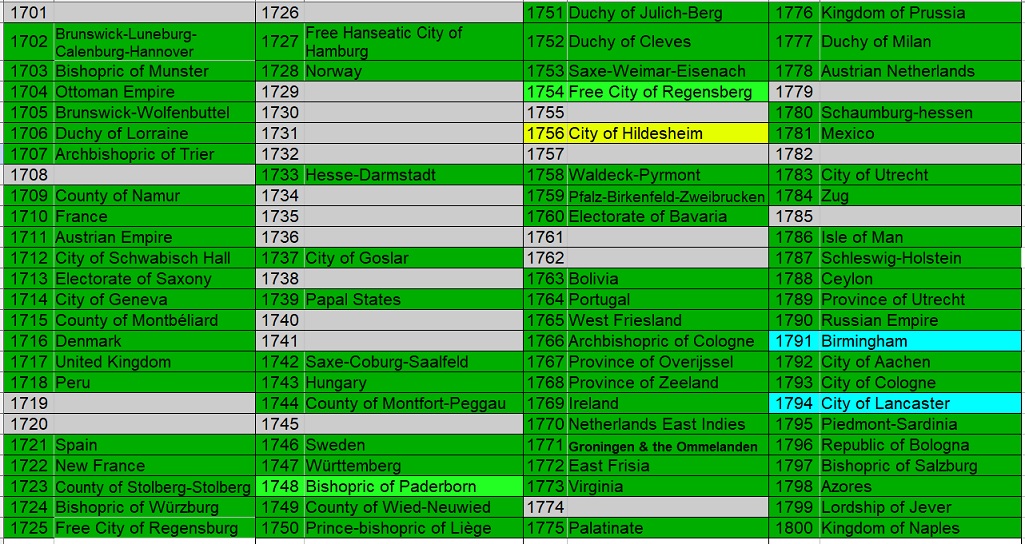Click the "Duchy of Cleves" cell
Screen dimensions: 1025x544
[x=667, y=42]
